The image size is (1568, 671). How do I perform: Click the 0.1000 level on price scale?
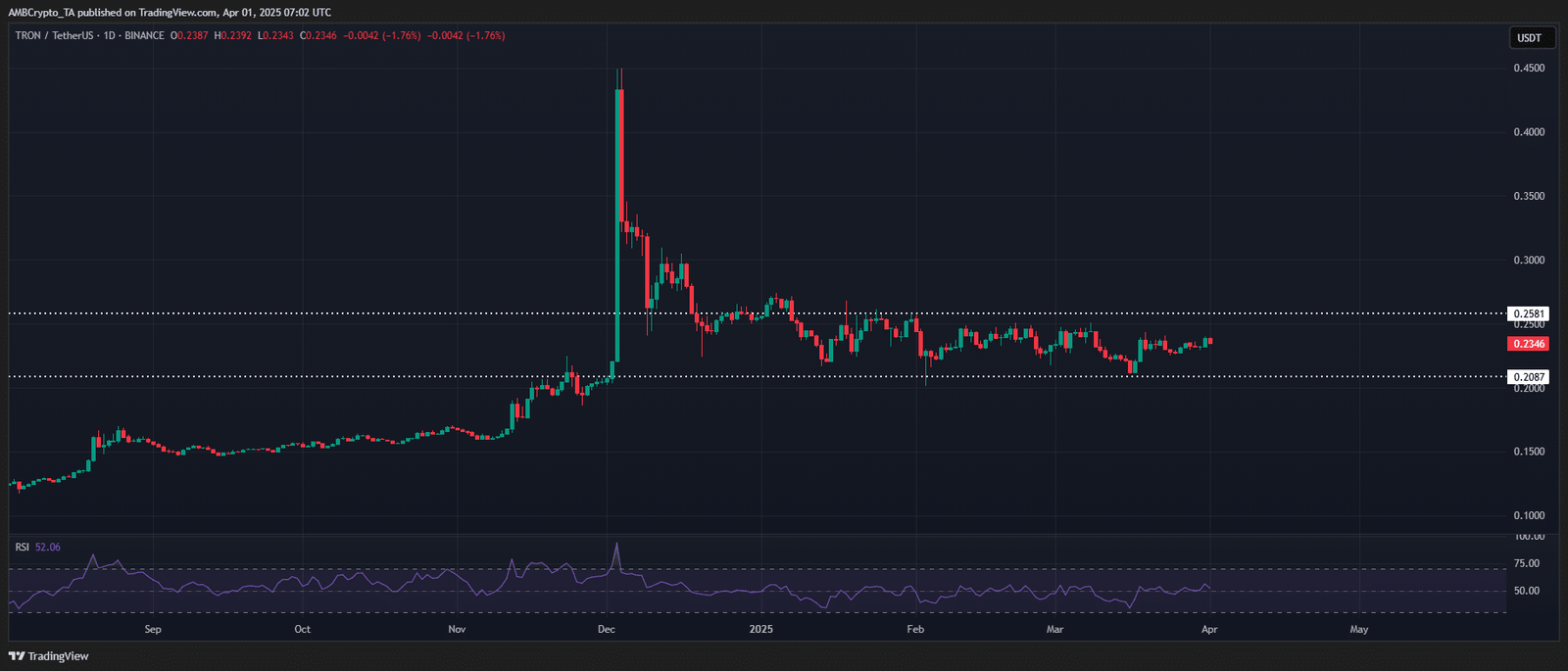pos(1529,515)
